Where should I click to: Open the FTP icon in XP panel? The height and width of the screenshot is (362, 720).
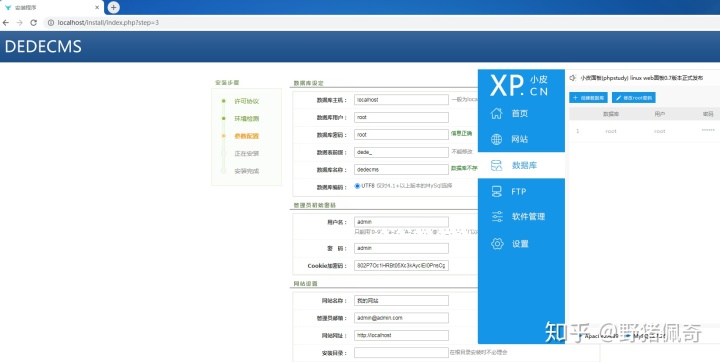coord(496,191)
